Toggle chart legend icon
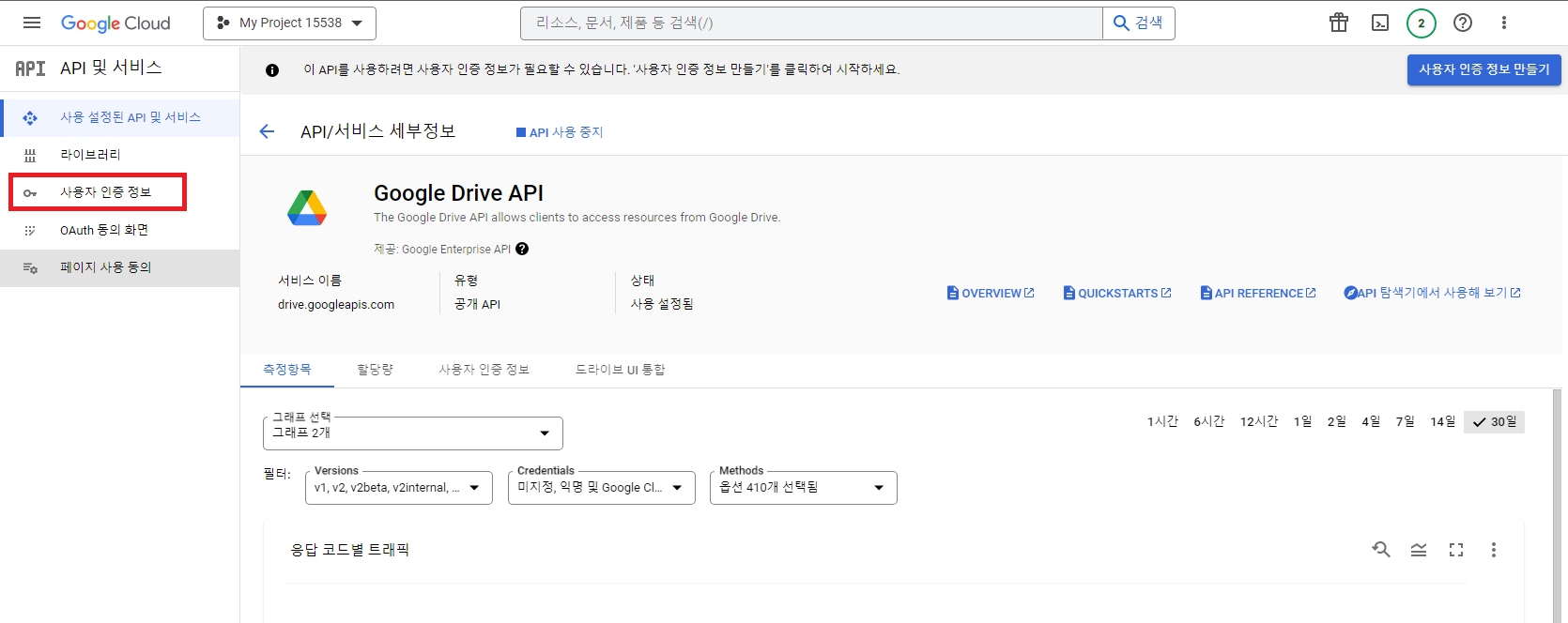1568x623 pixels. click(x=1419, y=550)
